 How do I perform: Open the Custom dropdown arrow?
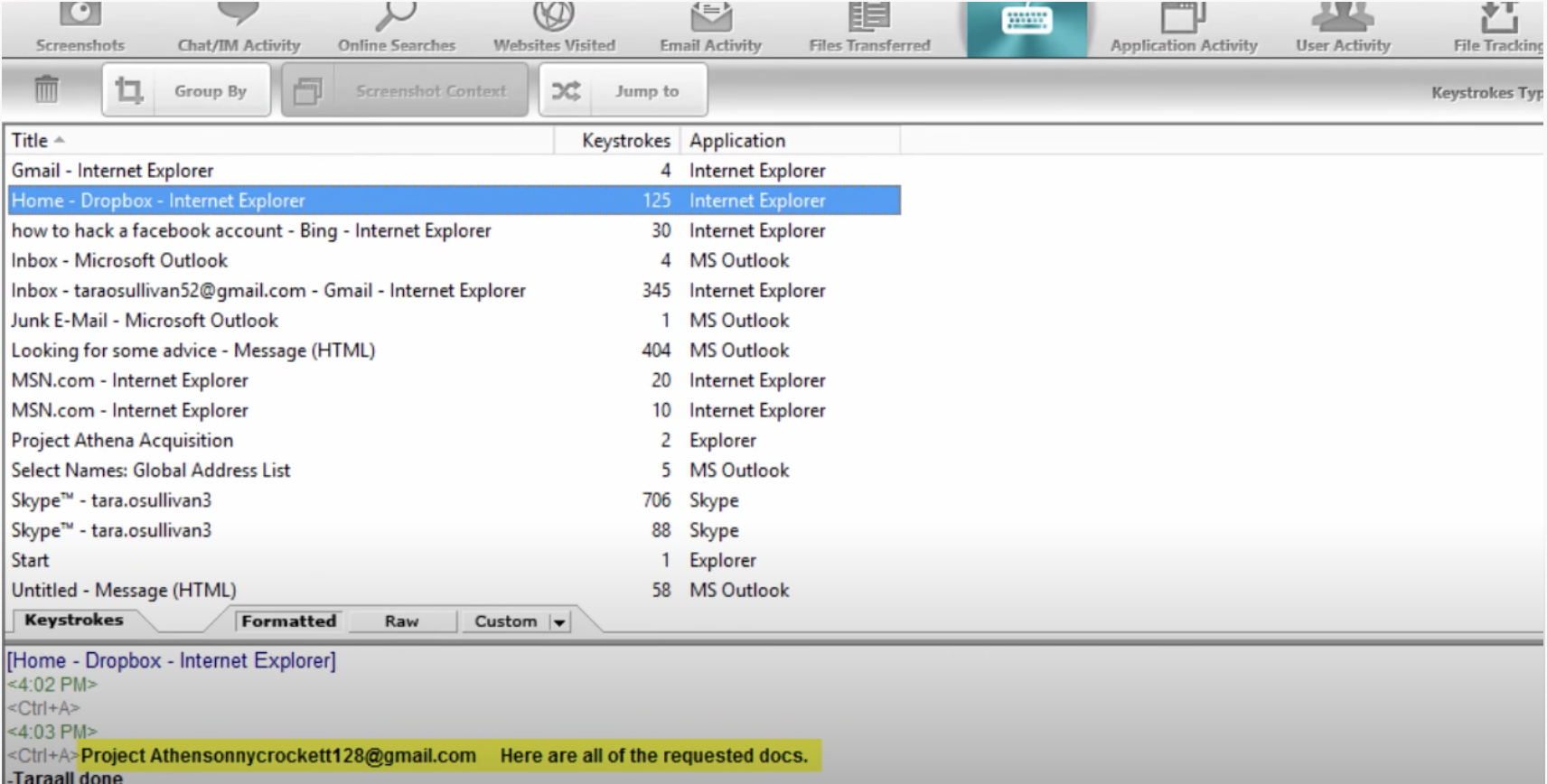[x=559, y=621]
